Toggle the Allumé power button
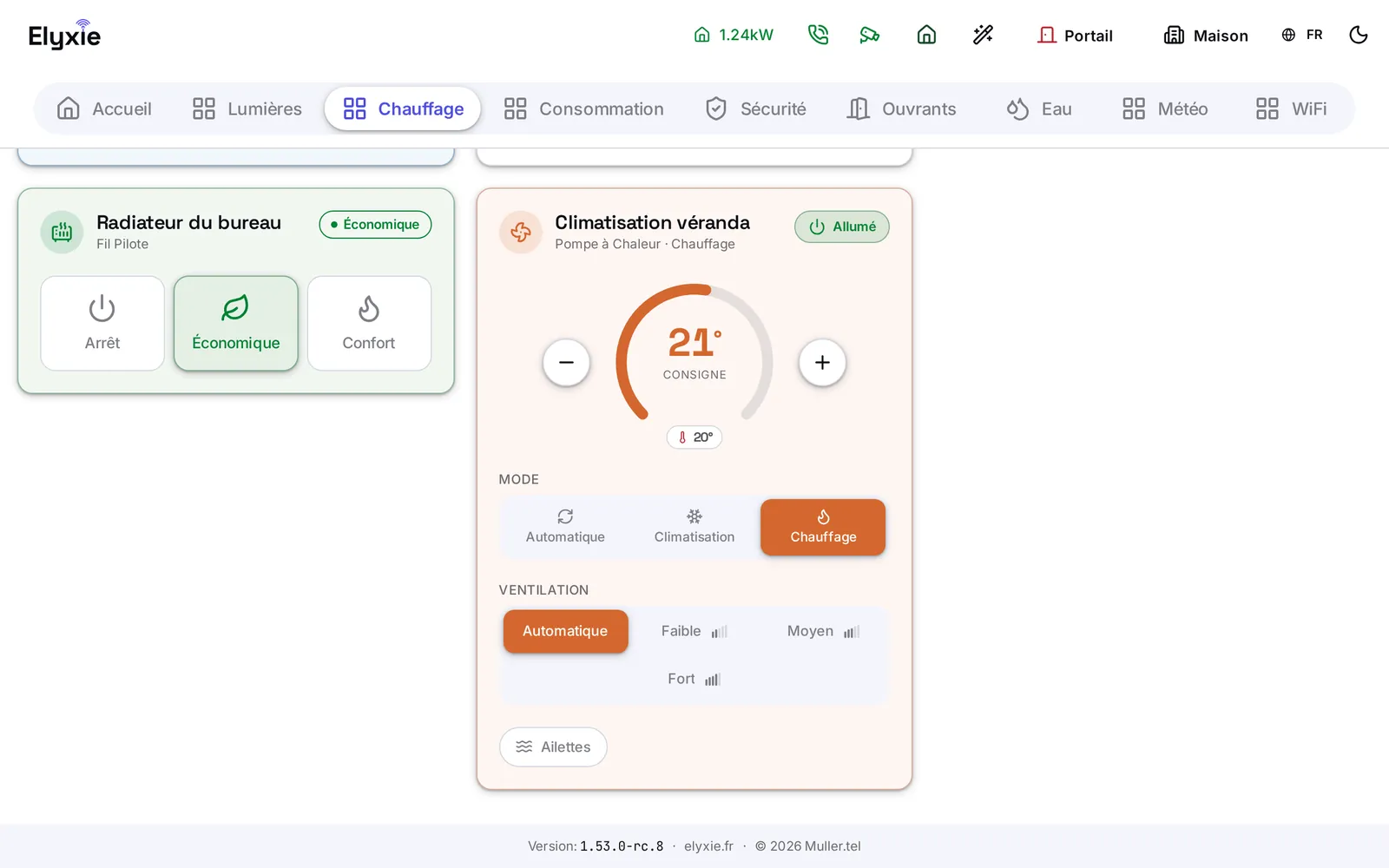The height and width of the screenshot is (868, 1389). (842, 227)
